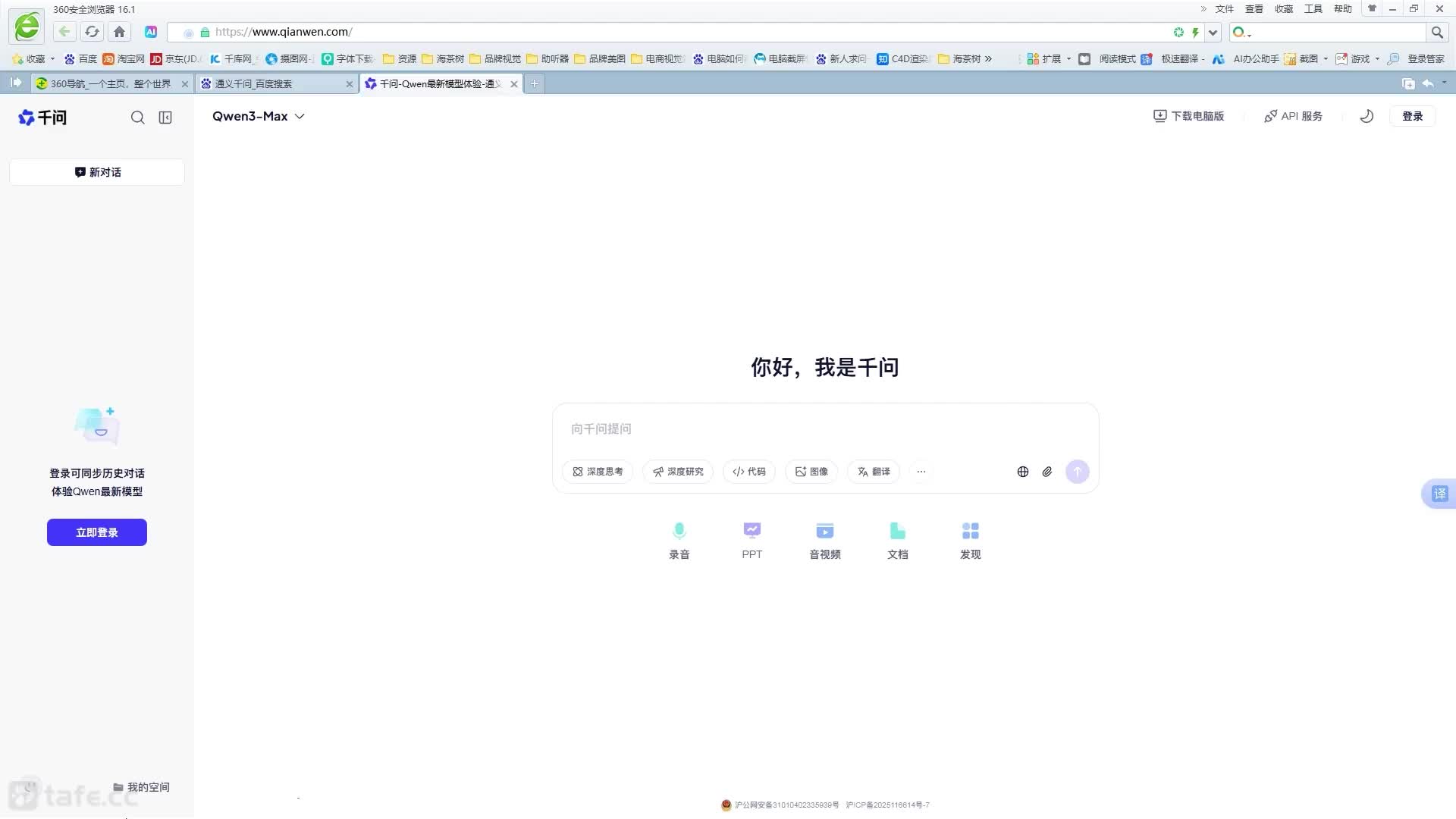Open the 资源 bookmark folder

point(400,58)
